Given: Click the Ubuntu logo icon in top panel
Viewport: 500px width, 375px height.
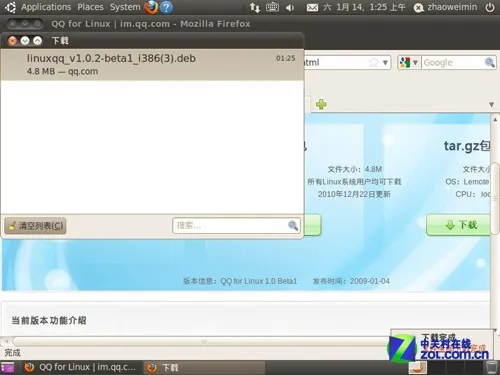Looking at the screenshot, I should 10,7.
